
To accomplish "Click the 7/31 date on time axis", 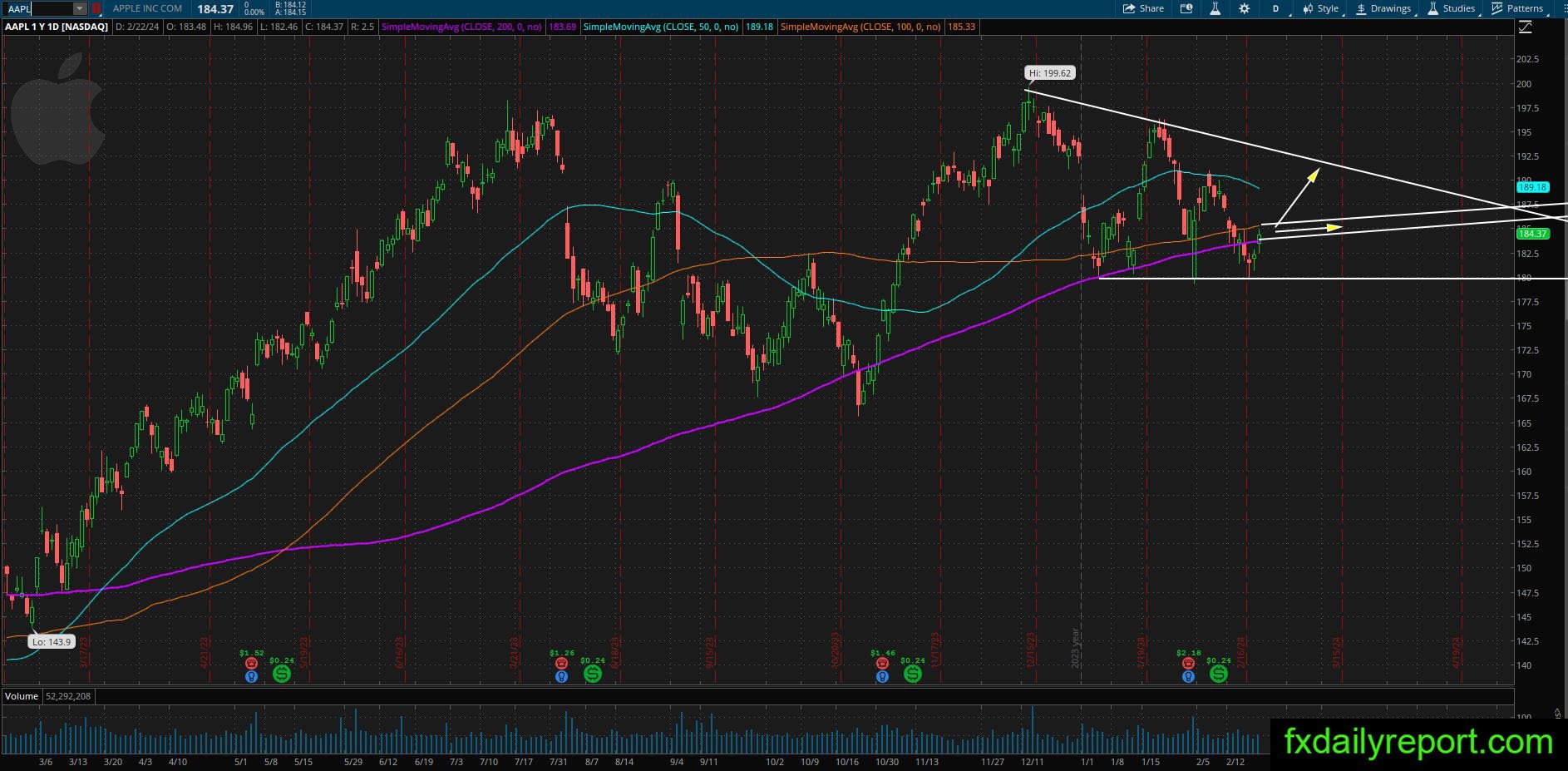I will pyautogui.click(x=558, y=762).
